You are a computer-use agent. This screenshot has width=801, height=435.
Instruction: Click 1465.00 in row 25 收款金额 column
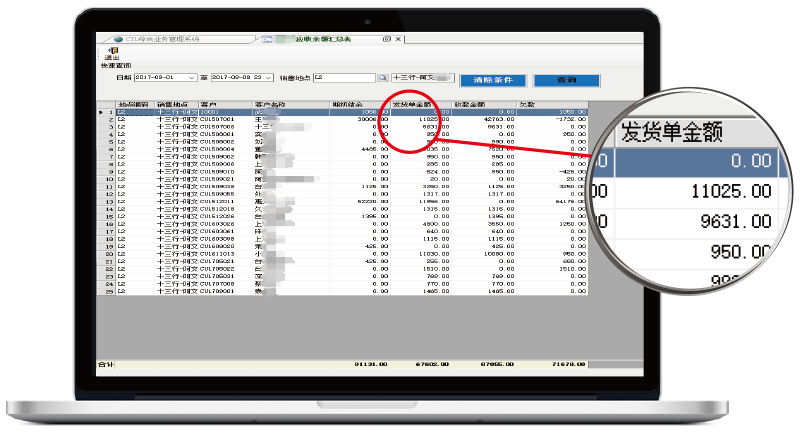point(500,291)
